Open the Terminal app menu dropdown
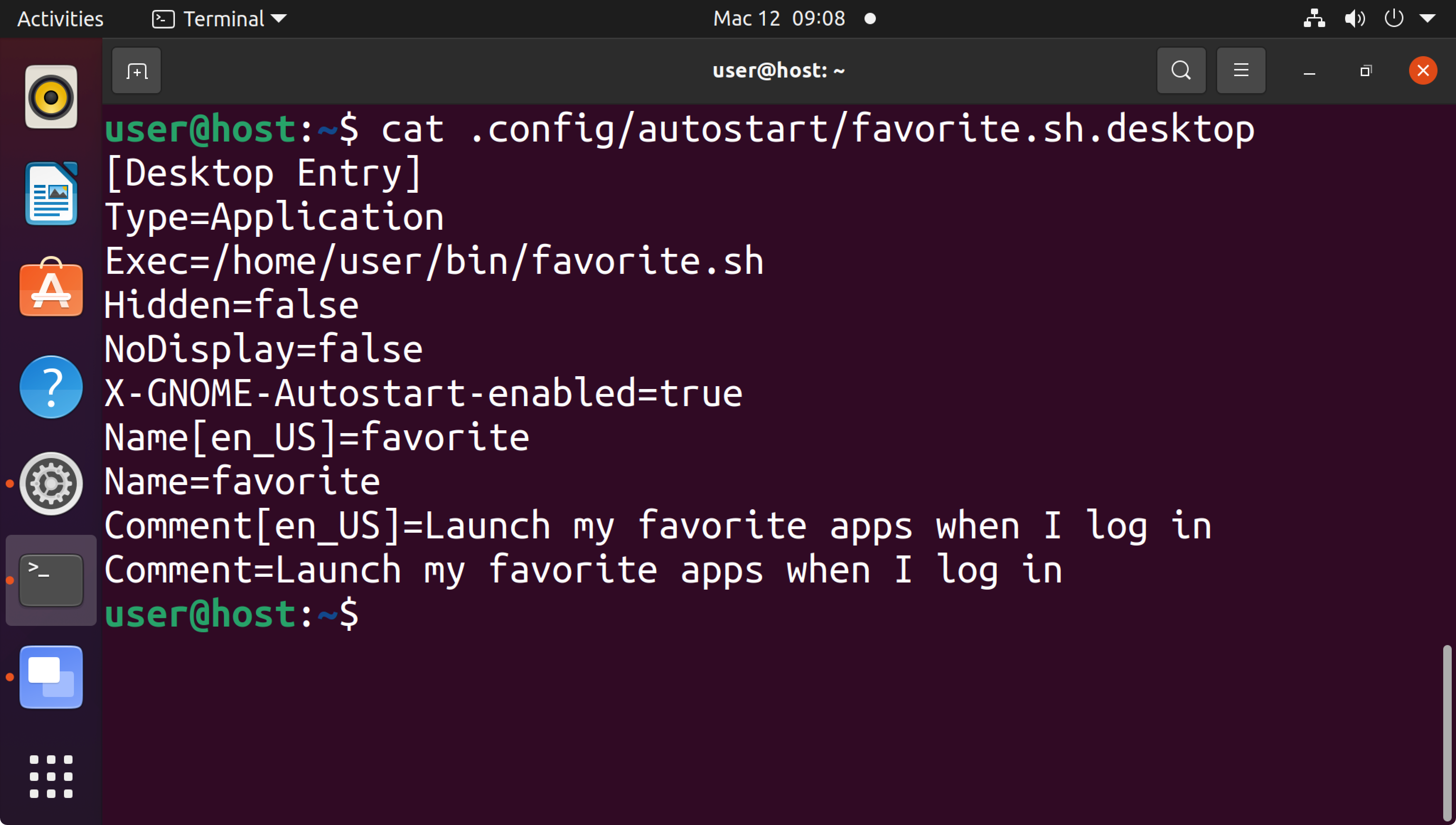Viewport: 1456px width, 825px height. click(220, 19)
